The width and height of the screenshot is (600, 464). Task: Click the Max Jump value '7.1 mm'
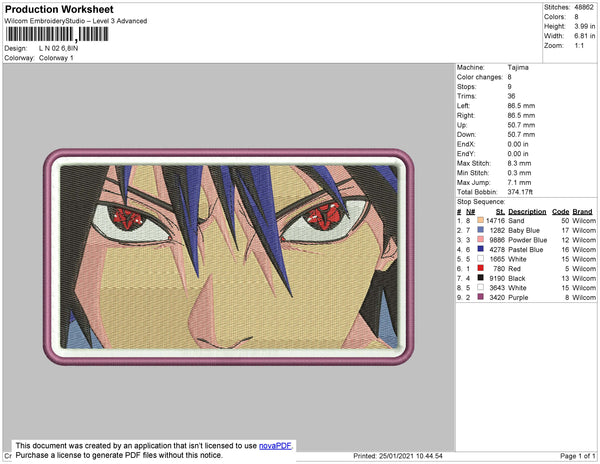[519, 182]
